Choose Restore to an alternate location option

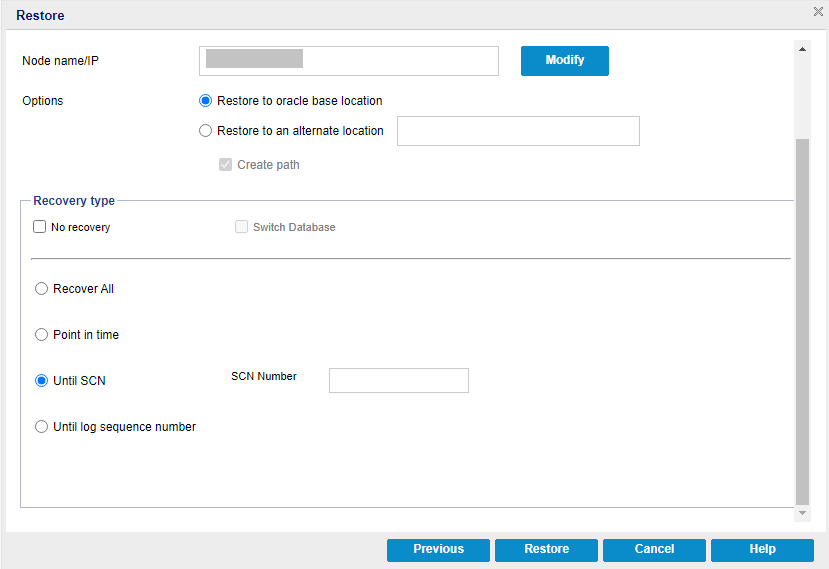tap(206, 131)
